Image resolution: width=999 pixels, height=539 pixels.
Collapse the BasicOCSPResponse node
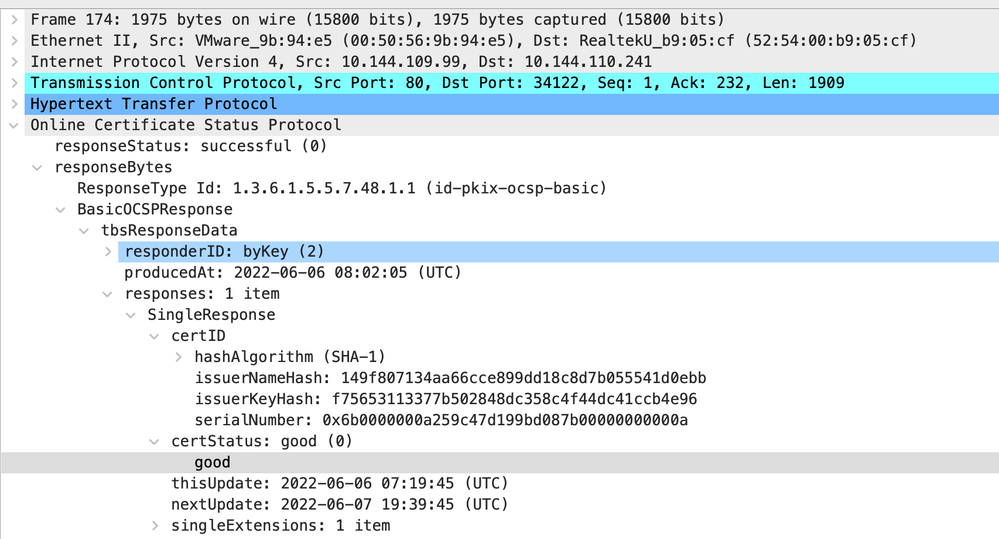(60, 209)
